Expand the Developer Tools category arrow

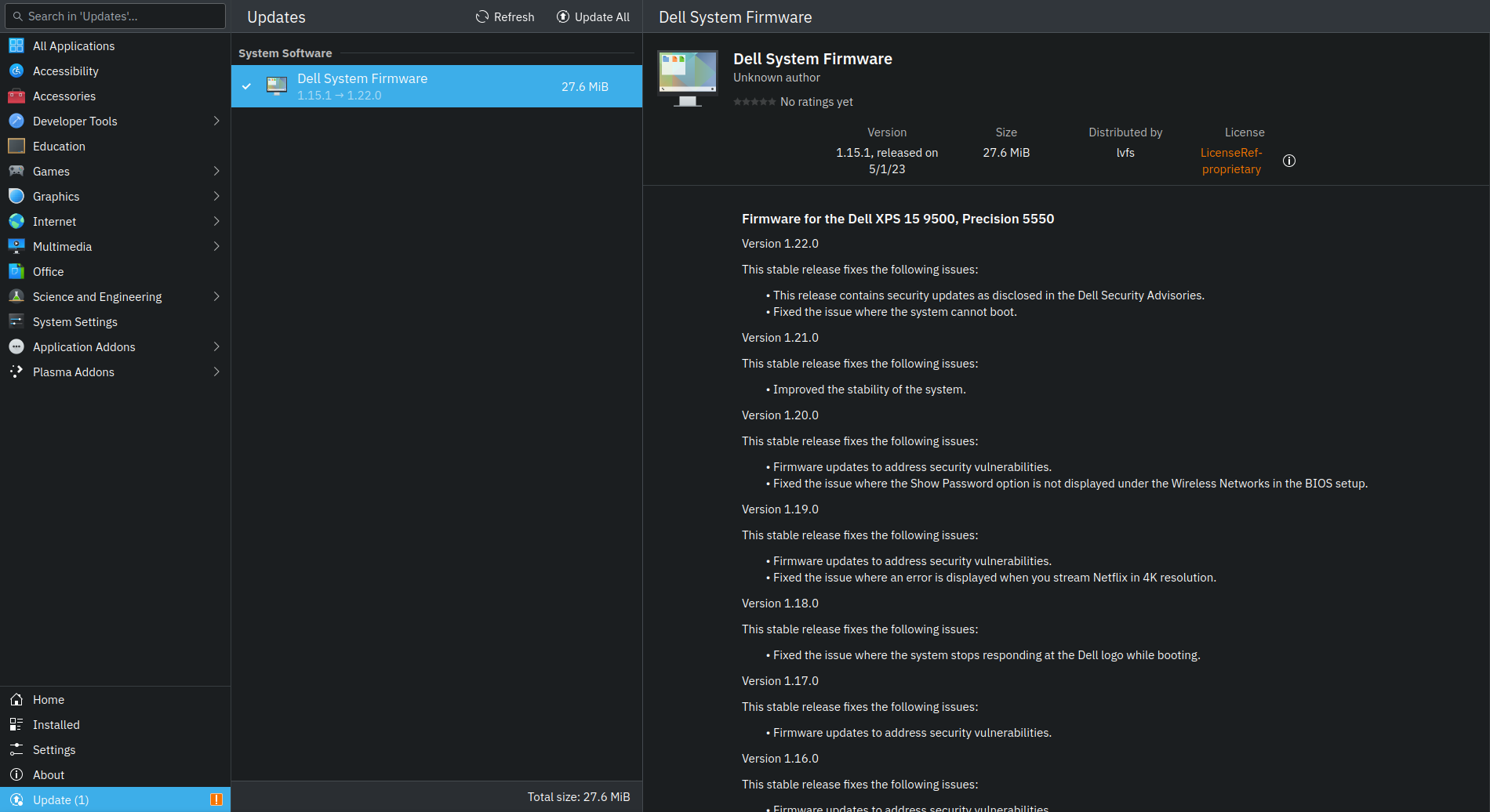tap(216, 121)
